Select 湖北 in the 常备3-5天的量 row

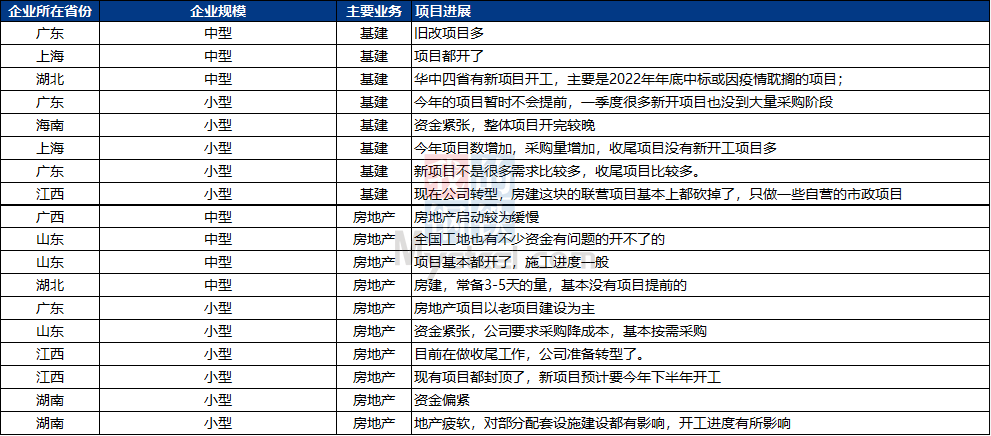pos(50,286)
